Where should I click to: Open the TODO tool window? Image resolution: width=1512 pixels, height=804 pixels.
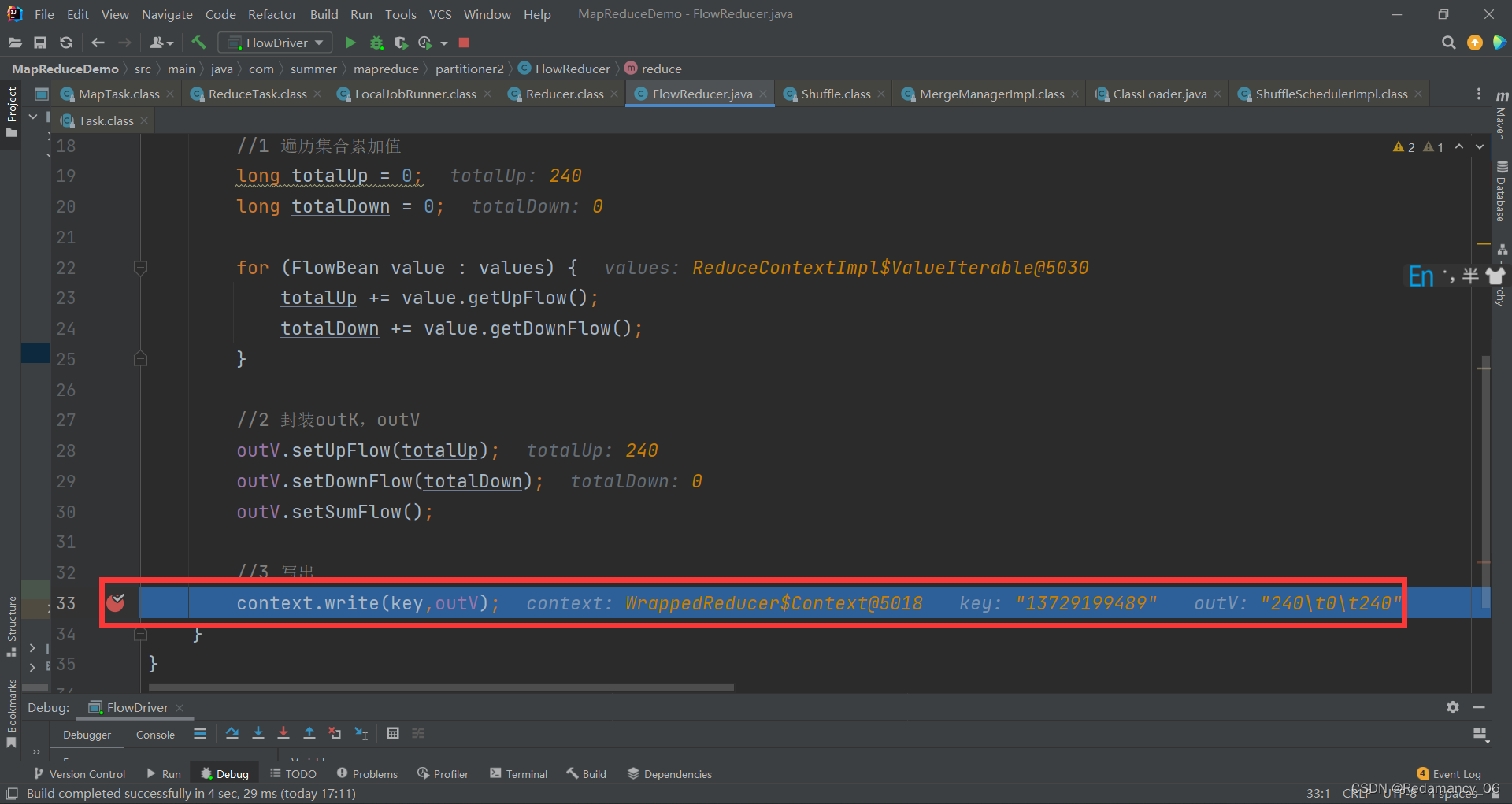[x=293, y=774]
